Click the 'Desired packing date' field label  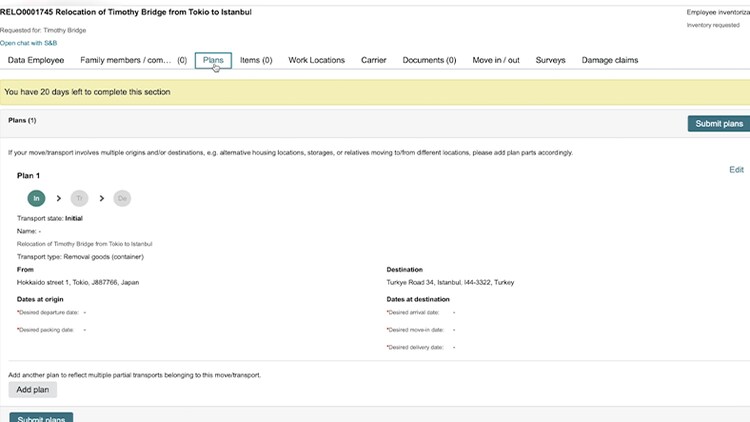click(x=45, y=330)
